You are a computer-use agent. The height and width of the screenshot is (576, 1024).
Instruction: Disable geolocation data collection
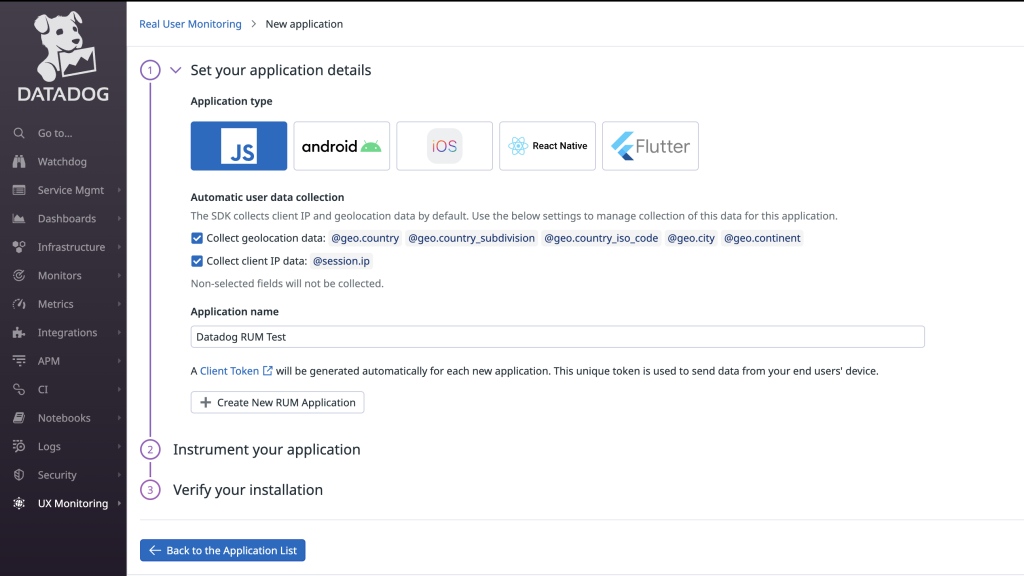point(197,238)
